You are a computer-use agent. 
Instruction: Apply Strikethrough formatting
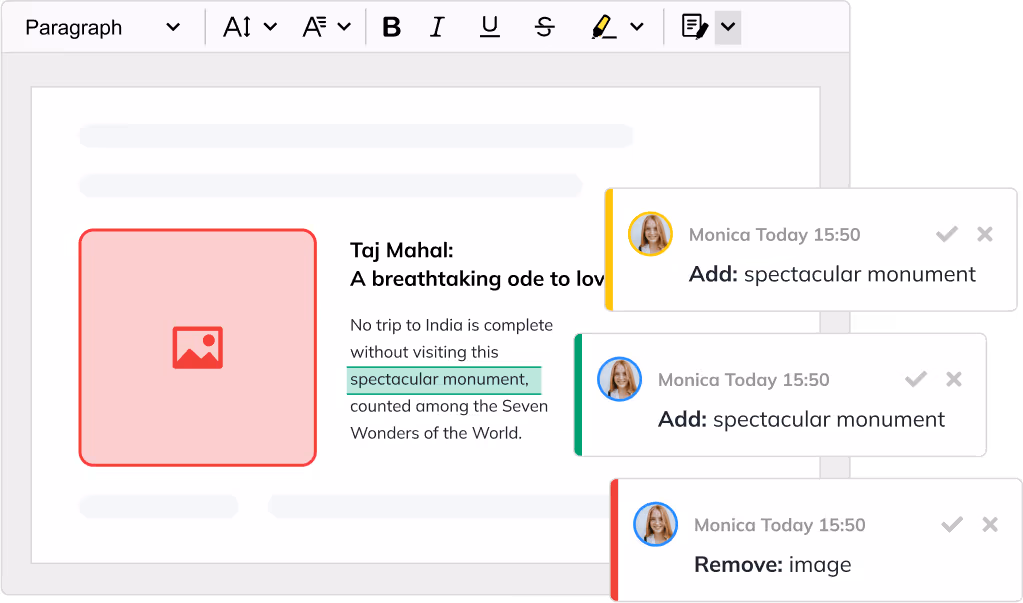click(544, 28)
